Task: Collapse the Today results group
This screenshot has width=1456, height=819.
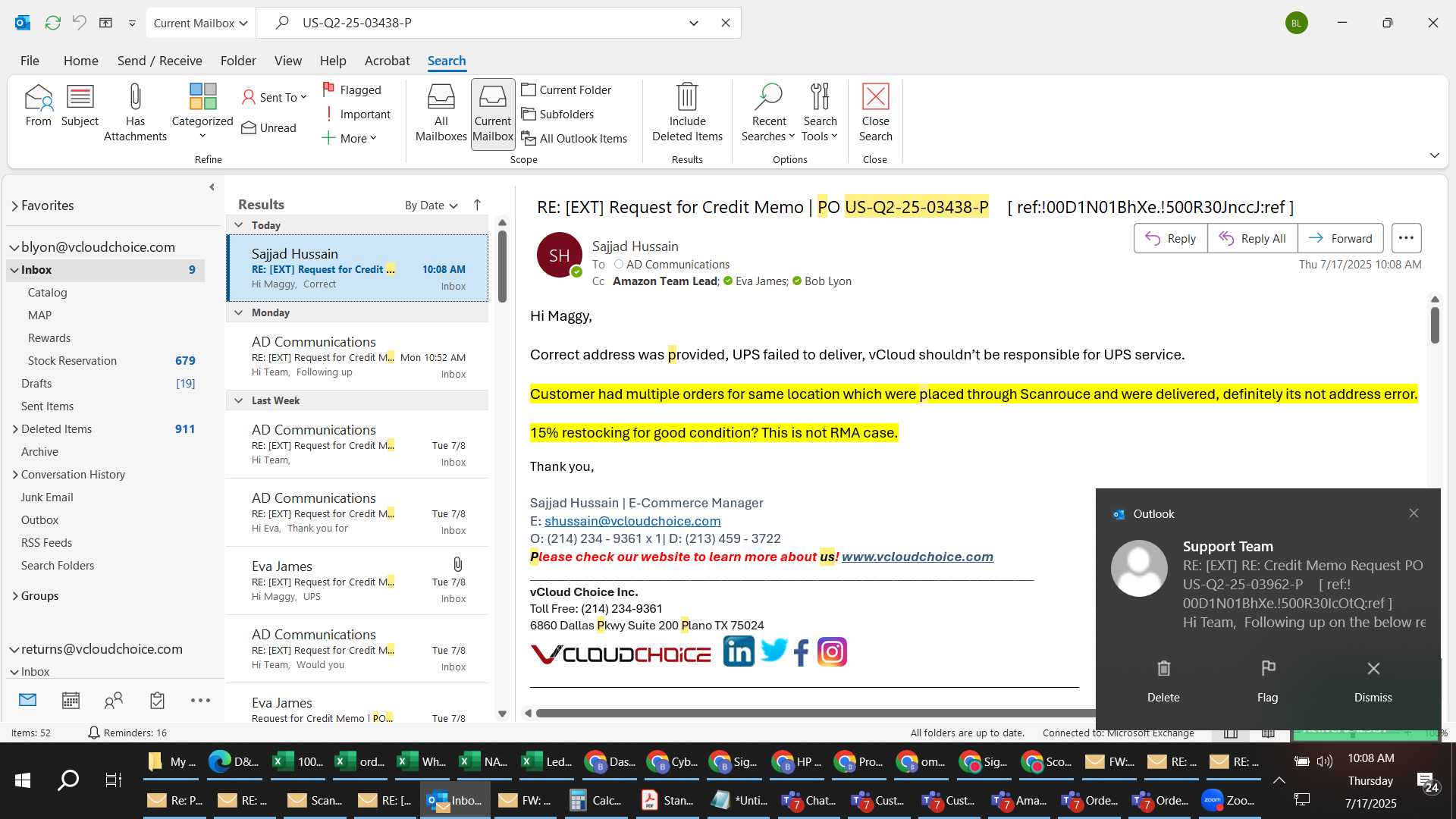Action: click(238, 225)
